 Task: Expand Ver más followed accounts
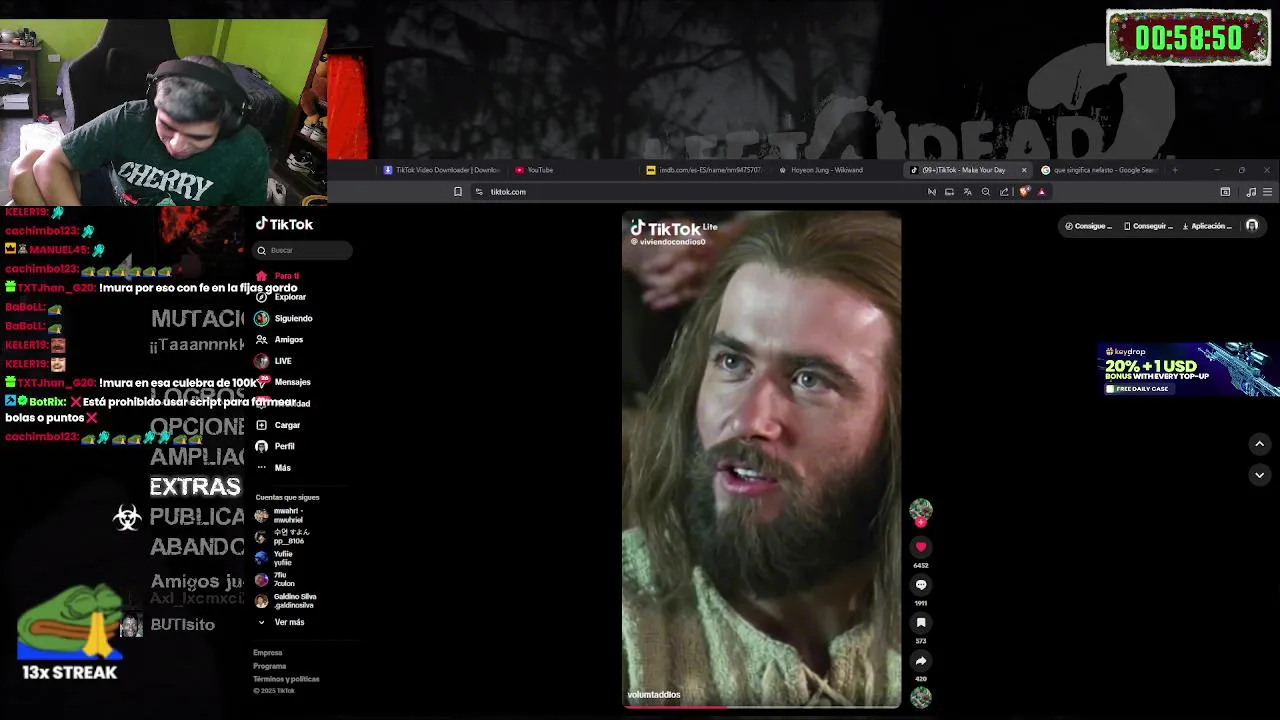(281, 622)
